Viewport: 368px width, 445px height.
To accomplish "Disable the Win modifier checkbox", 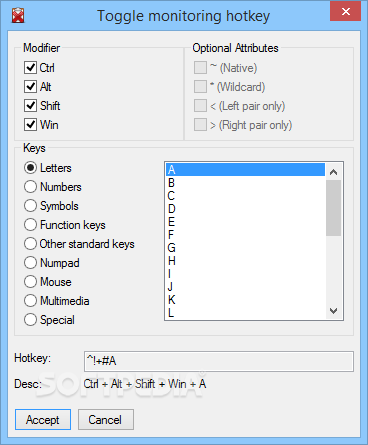I will coord(30,125).
